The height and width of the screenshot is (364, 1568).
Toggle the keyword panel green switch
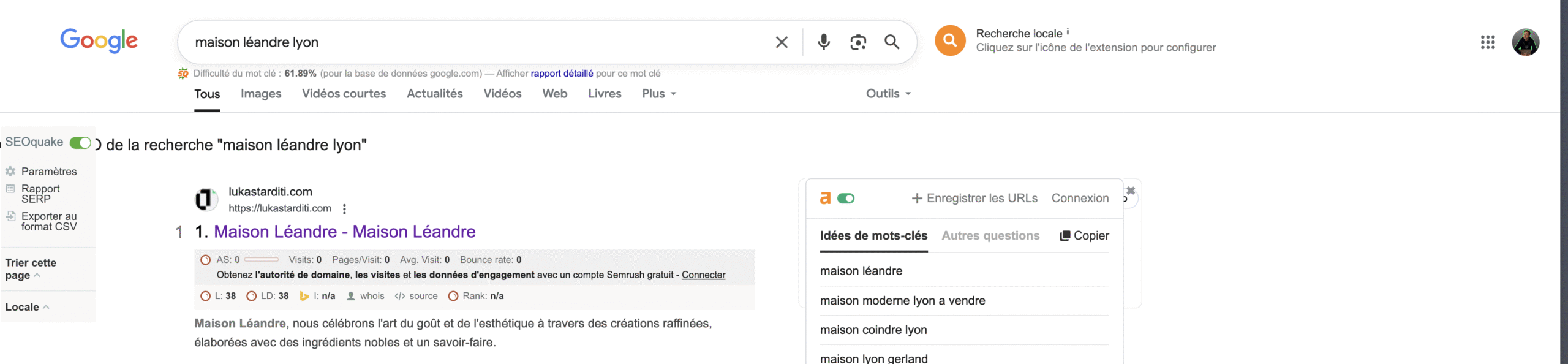pyautogui.click(x=846, y=199)
